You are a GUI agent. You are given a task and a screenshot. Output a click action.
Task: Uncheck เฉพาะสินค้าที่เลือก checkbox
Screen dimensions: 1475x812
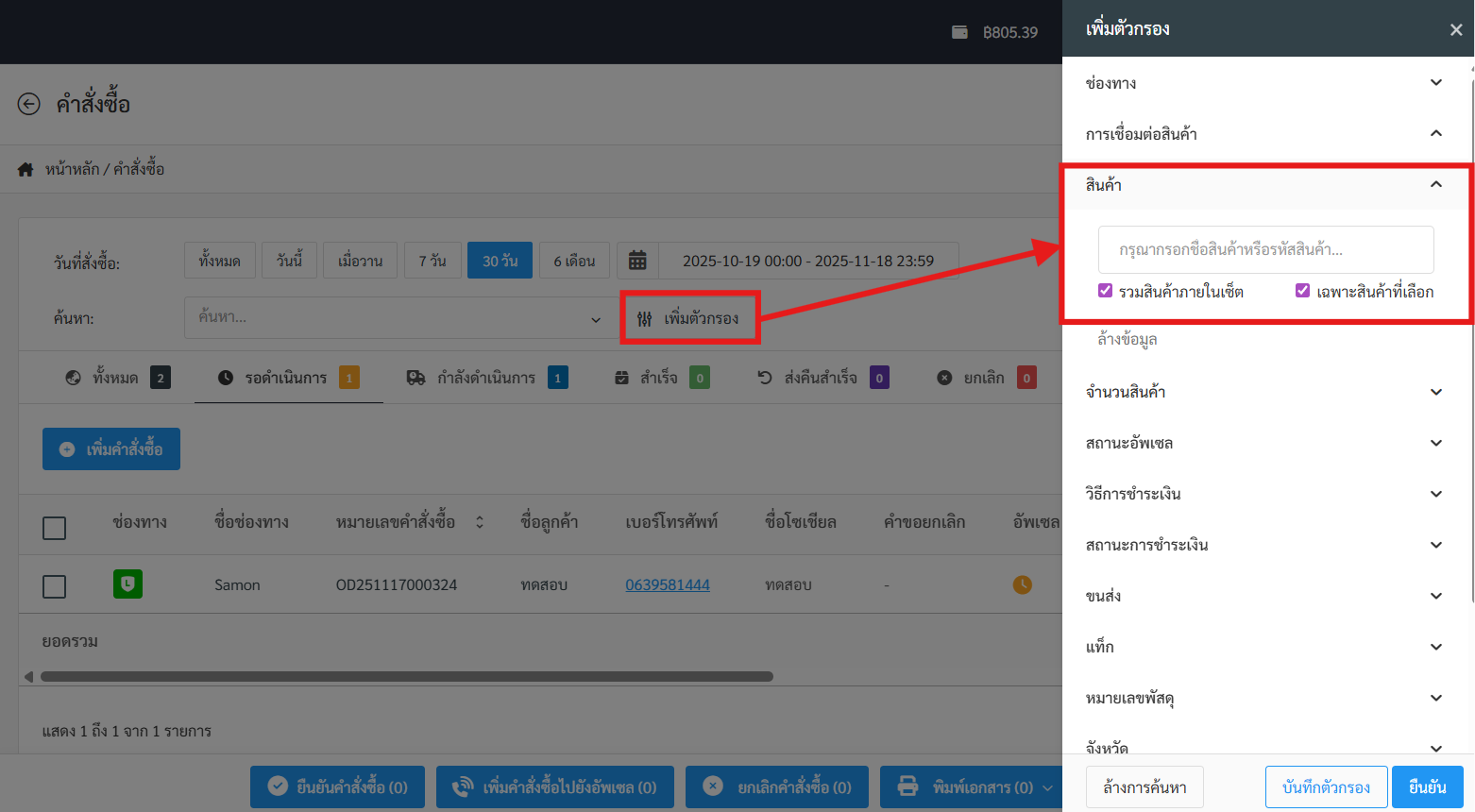pyautogui.click(x=1302, y=291)
